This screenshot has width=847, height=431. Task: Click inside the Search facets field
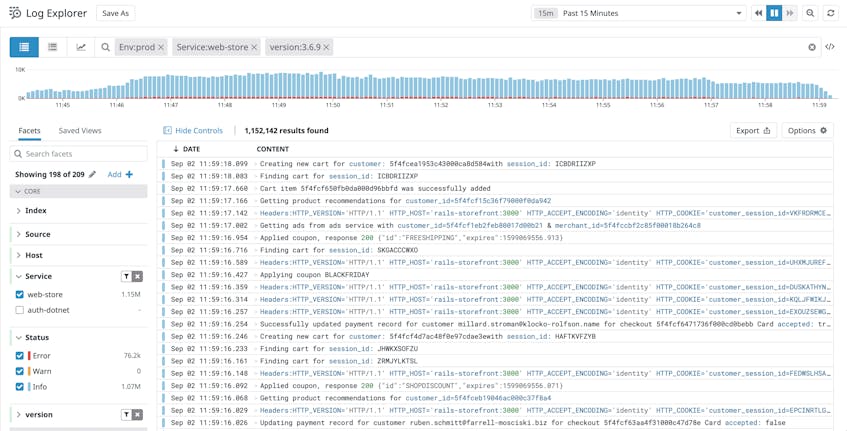click(79, 154)
